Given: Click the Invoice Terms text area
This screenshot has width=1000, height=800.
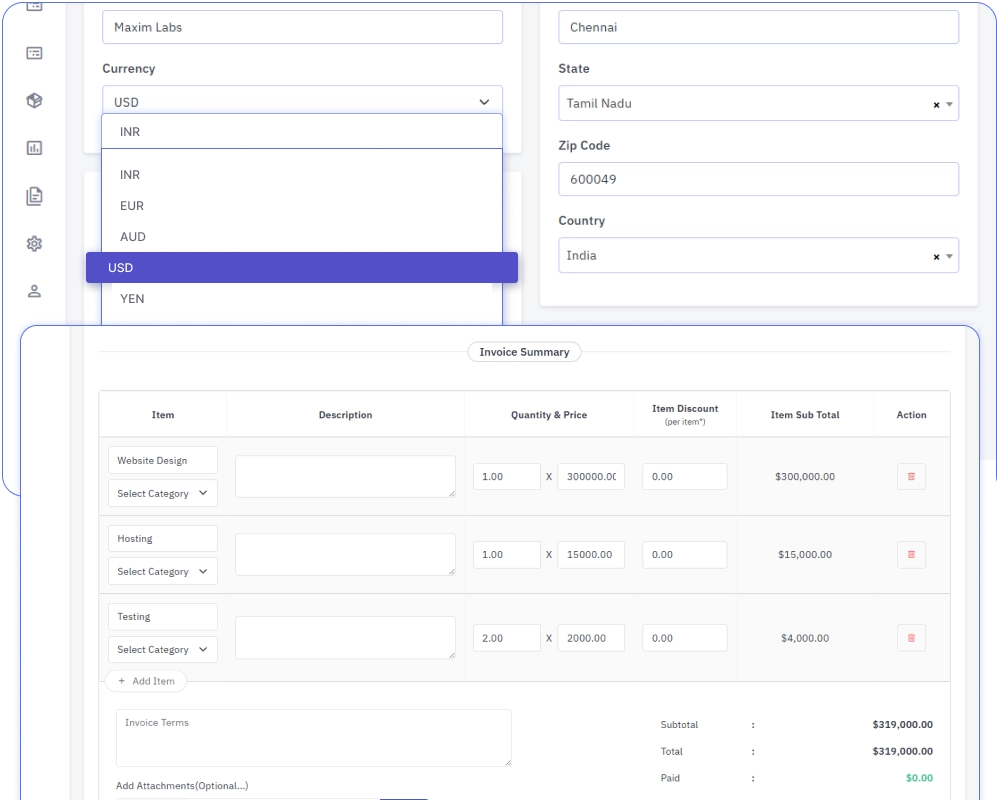Looking at the screenshot, I should (x=314, y=737).
